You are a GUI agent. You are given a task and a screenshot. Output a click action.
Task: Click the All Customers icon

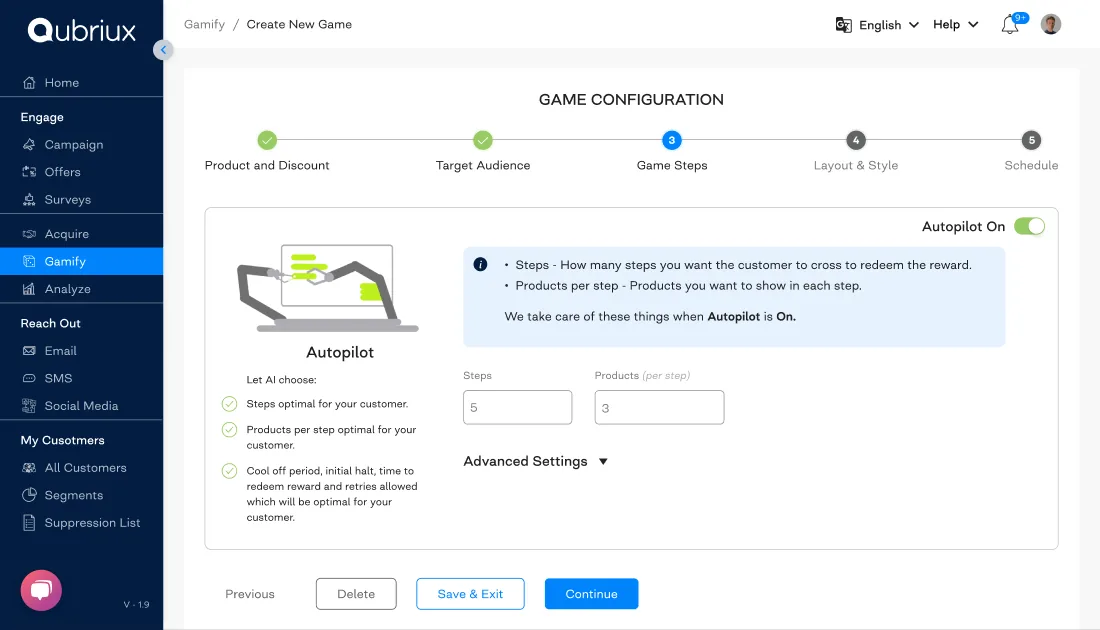tap(29, 468)
